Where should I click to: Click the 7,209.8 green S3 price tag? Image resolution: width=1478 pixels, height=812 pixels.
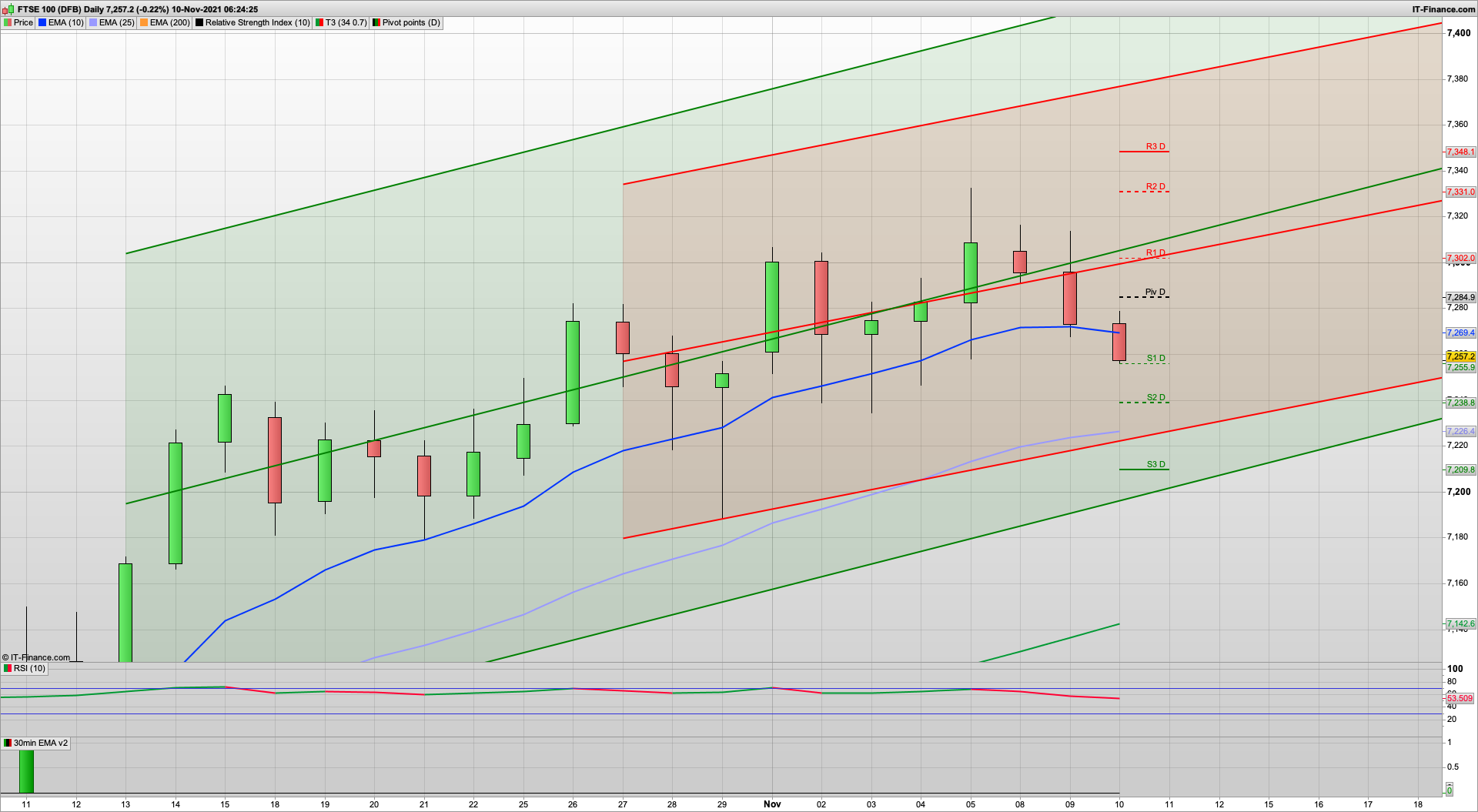pyautogui.click(x=1460, y=469)
